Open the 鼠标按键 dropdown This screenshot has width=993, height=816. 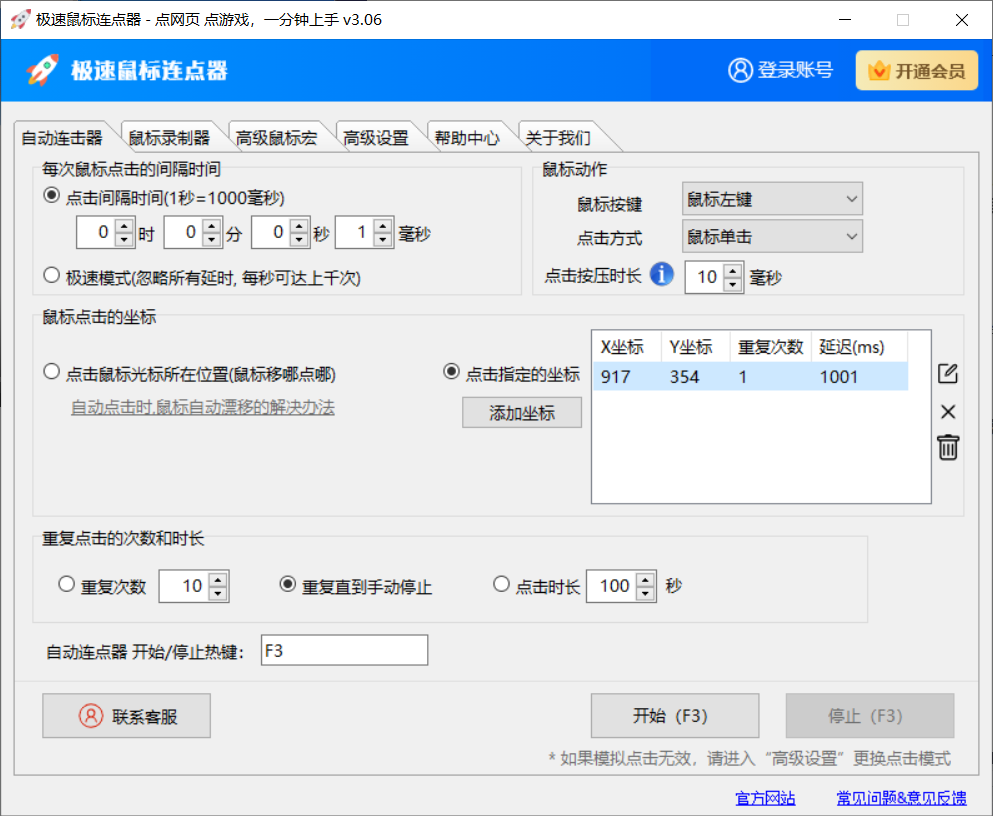click(771, 198)
